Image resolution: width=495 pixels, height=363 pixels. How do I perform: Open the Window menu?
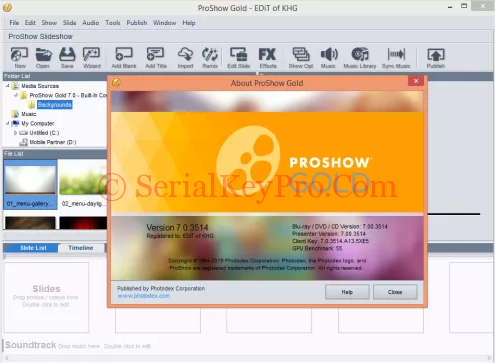[x=164, y=23]
